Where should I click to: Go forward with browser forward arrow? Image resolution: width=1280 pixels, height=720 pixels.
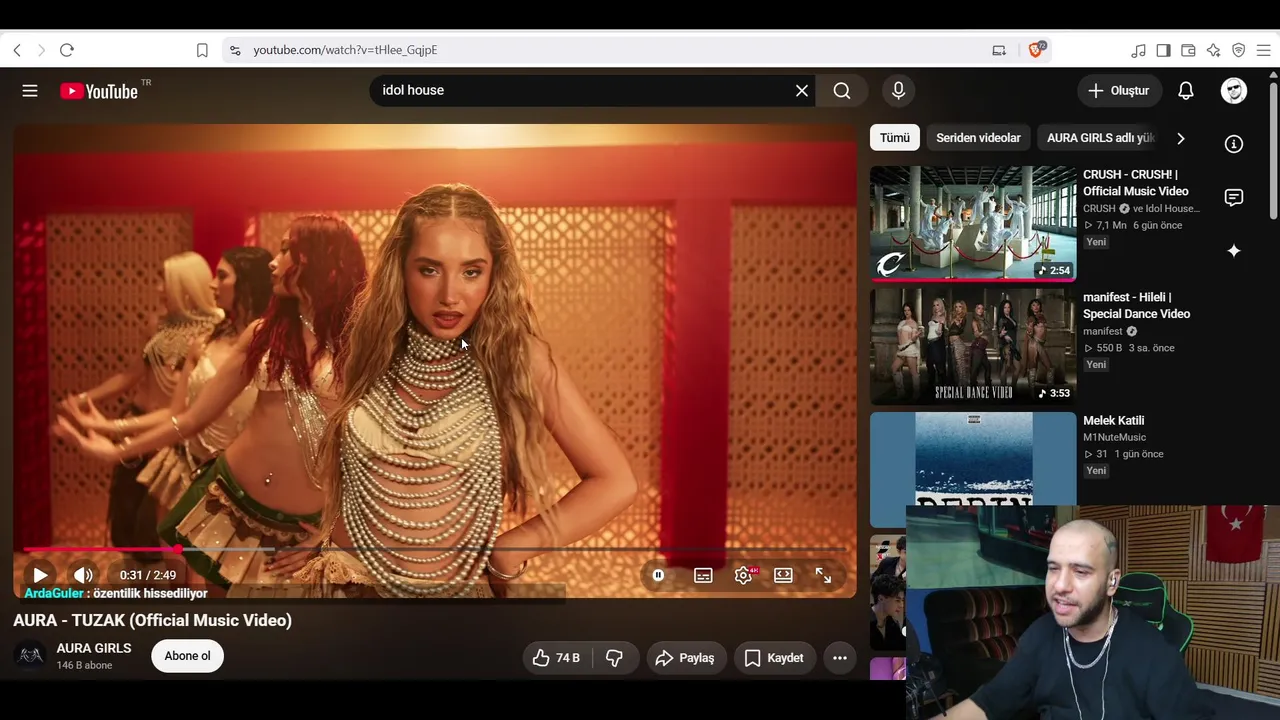point(41,50)
